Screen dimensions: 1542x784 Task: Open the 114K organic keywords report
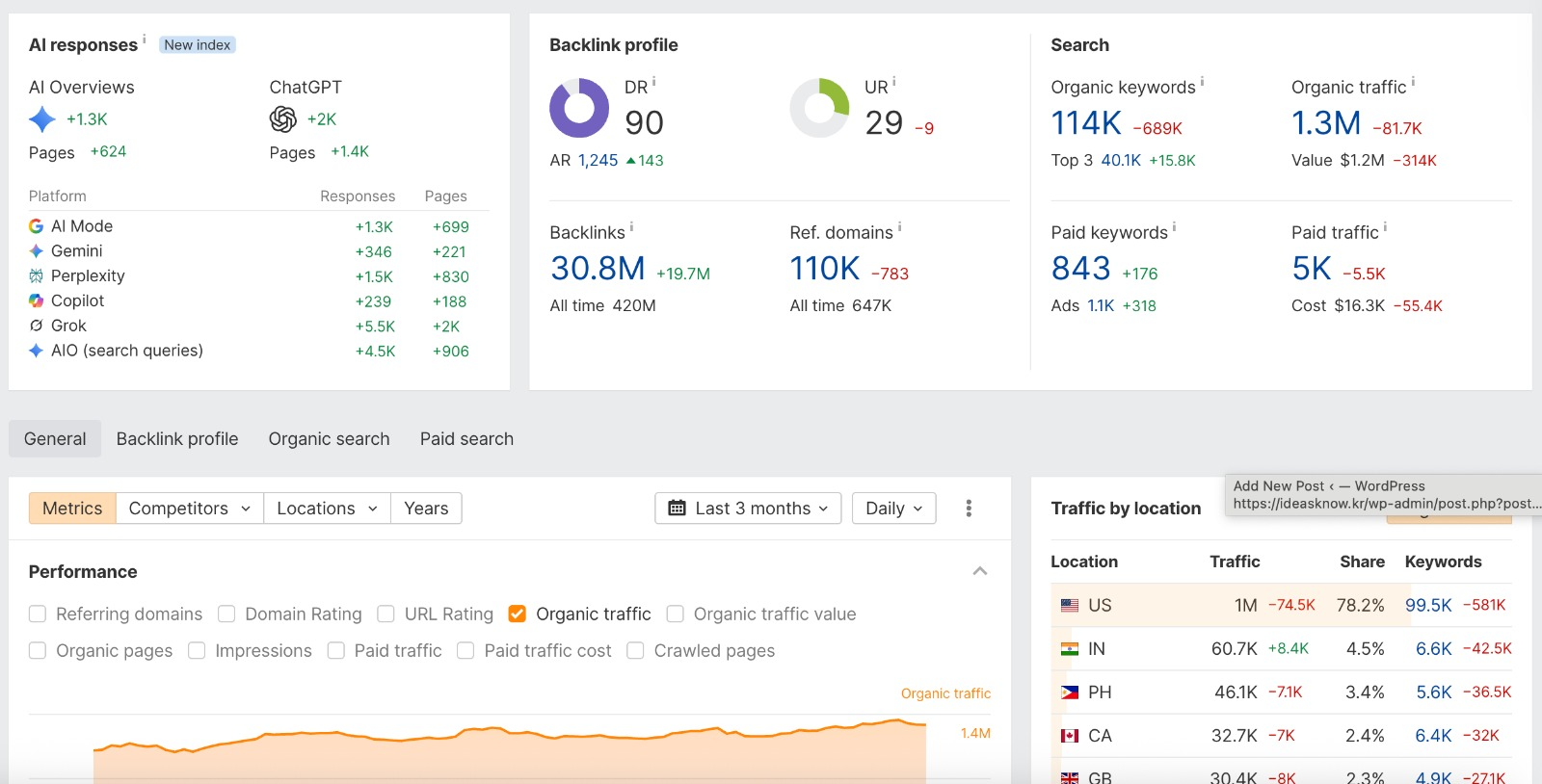coord(1086,123)
